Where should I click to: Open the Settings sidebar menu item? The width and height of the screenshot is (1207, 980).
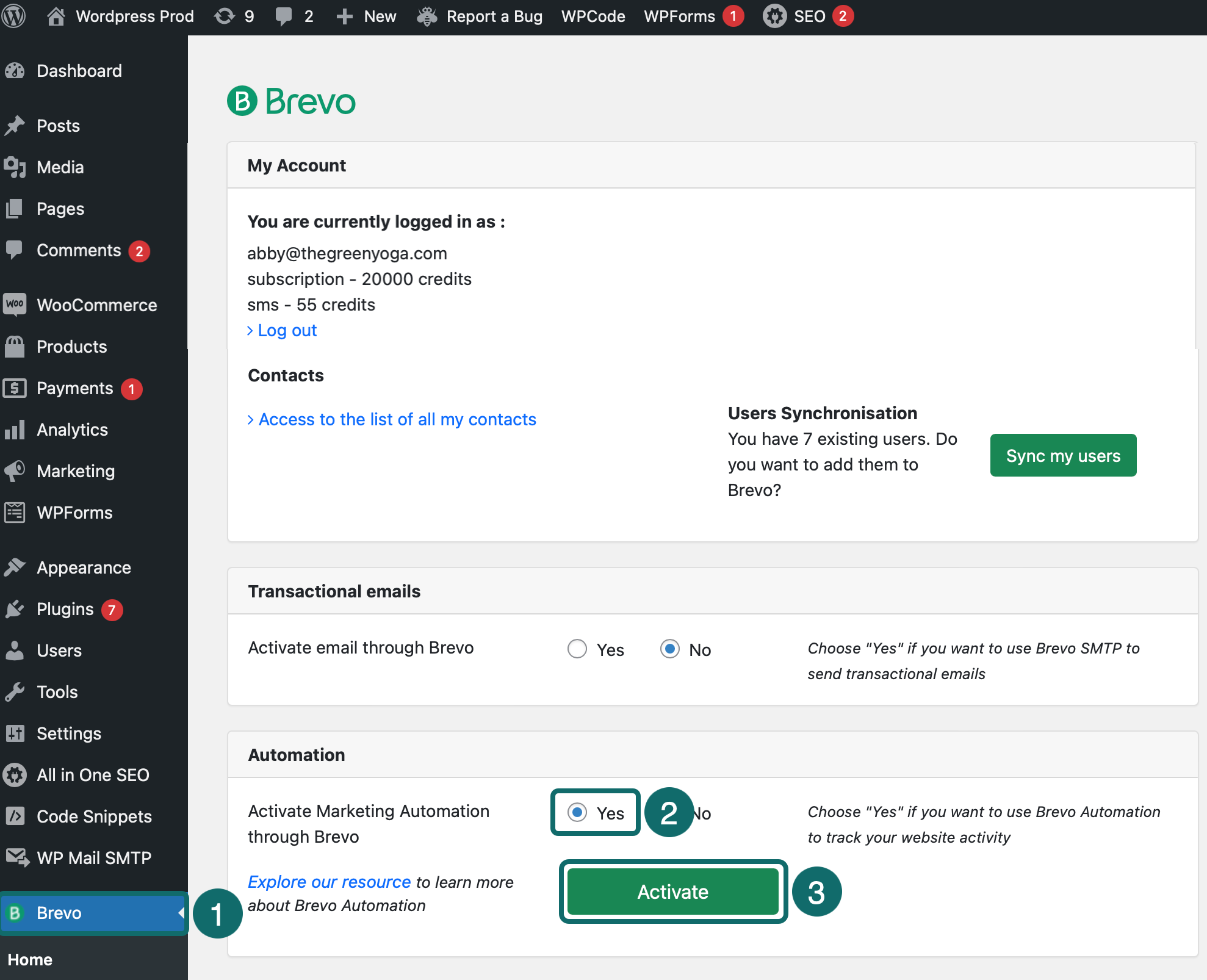[68, 733]
